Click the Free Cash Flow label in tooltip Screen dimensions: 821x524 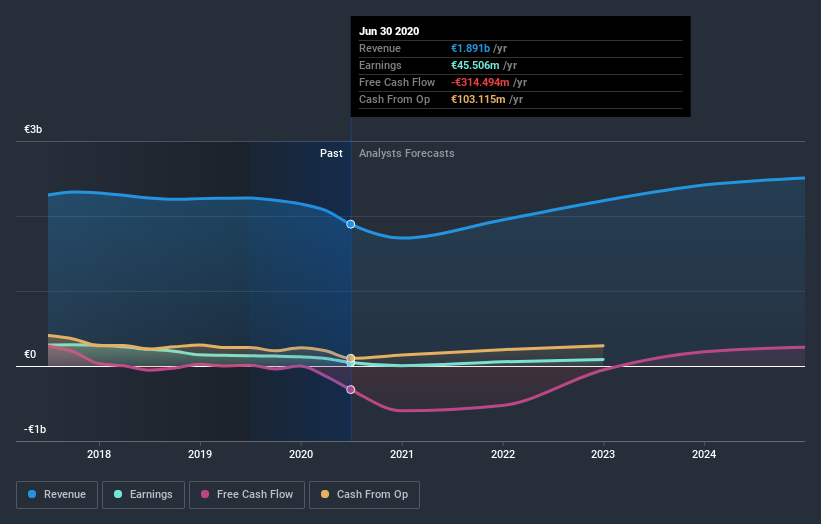click(397, 82)
